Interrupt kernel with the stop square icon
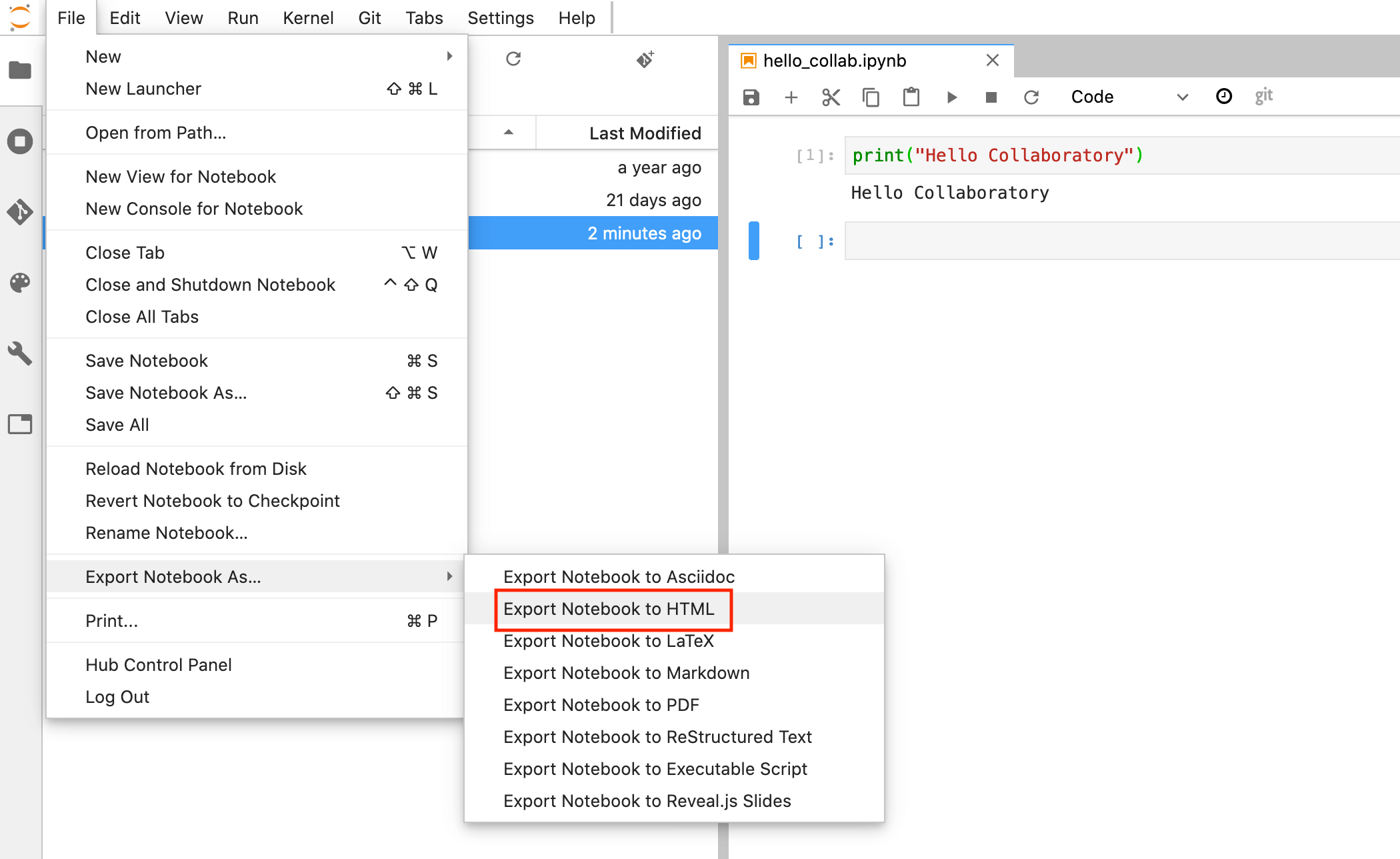Image resolution: width=1400 pixels, height=859 pixels. 991,97
